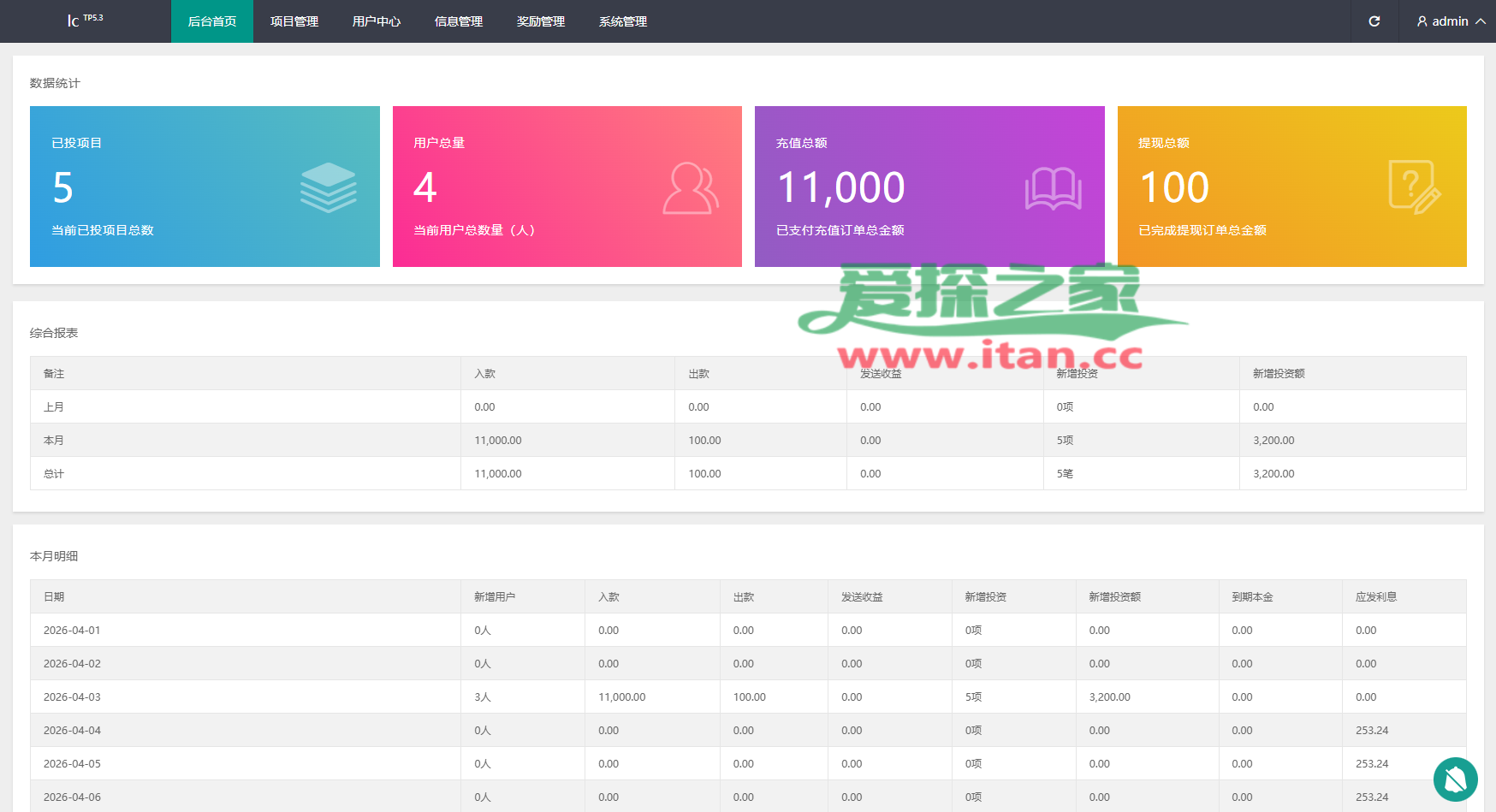Expand the 奖励管理 menu

click(x=541, y=21)
